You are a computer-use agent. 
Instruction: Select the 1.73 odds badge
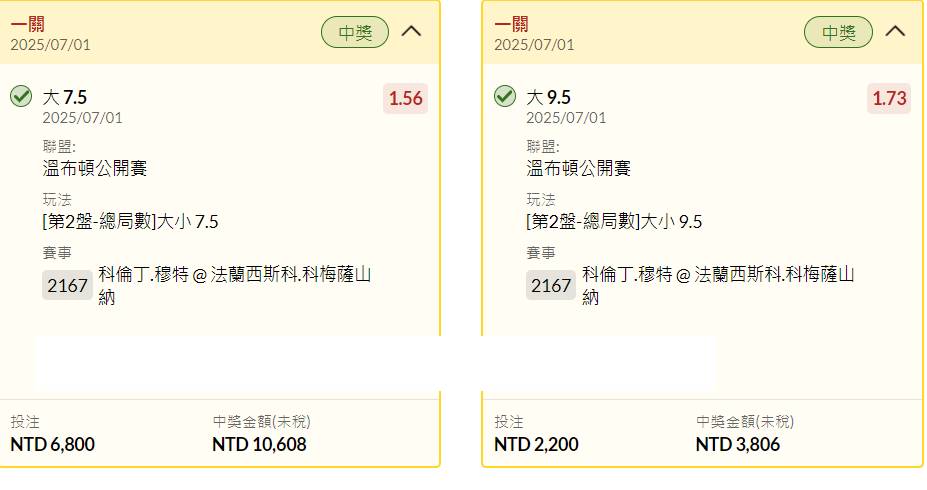coord(889,98)
